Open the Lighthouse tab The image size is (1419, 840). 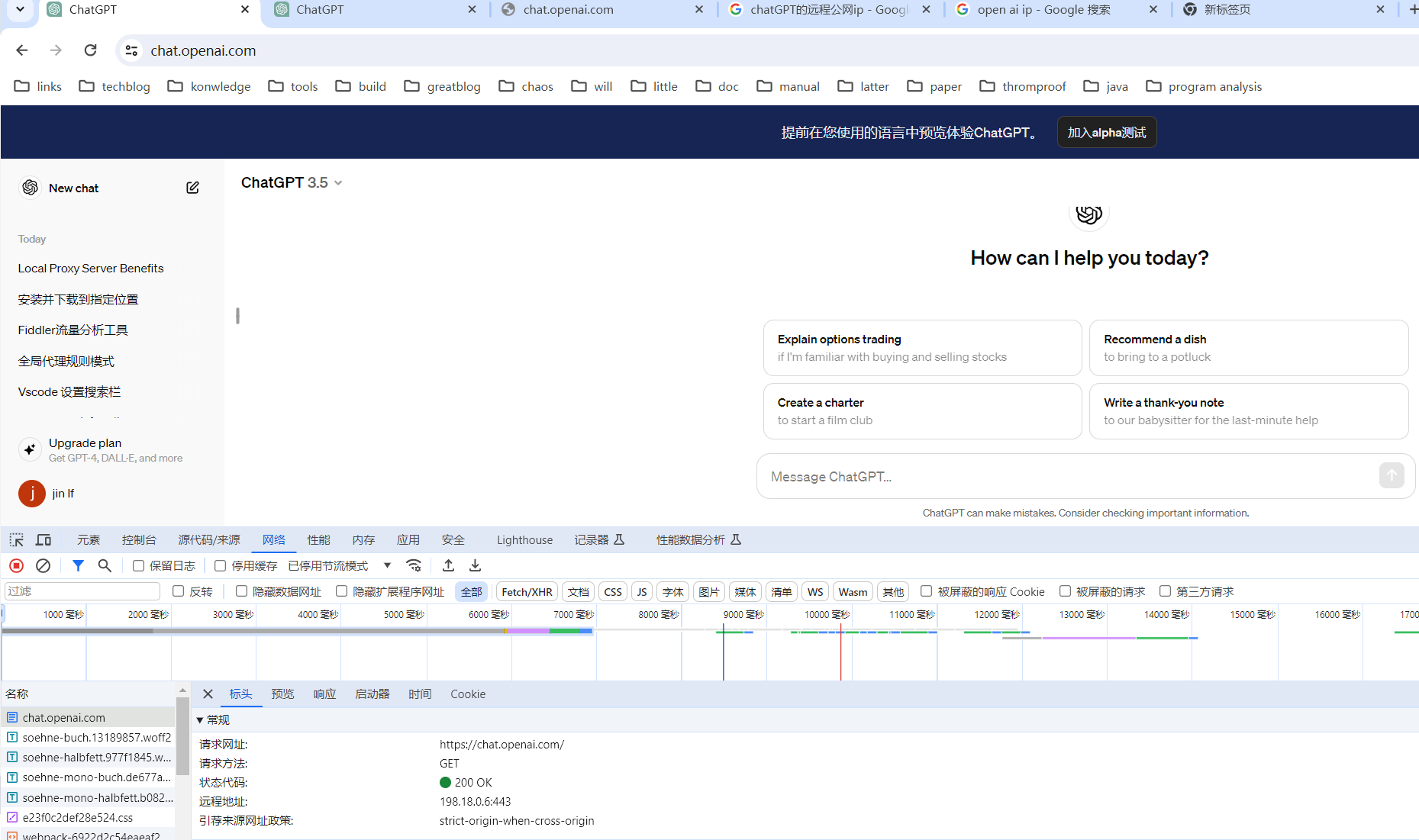coord(524,540)
